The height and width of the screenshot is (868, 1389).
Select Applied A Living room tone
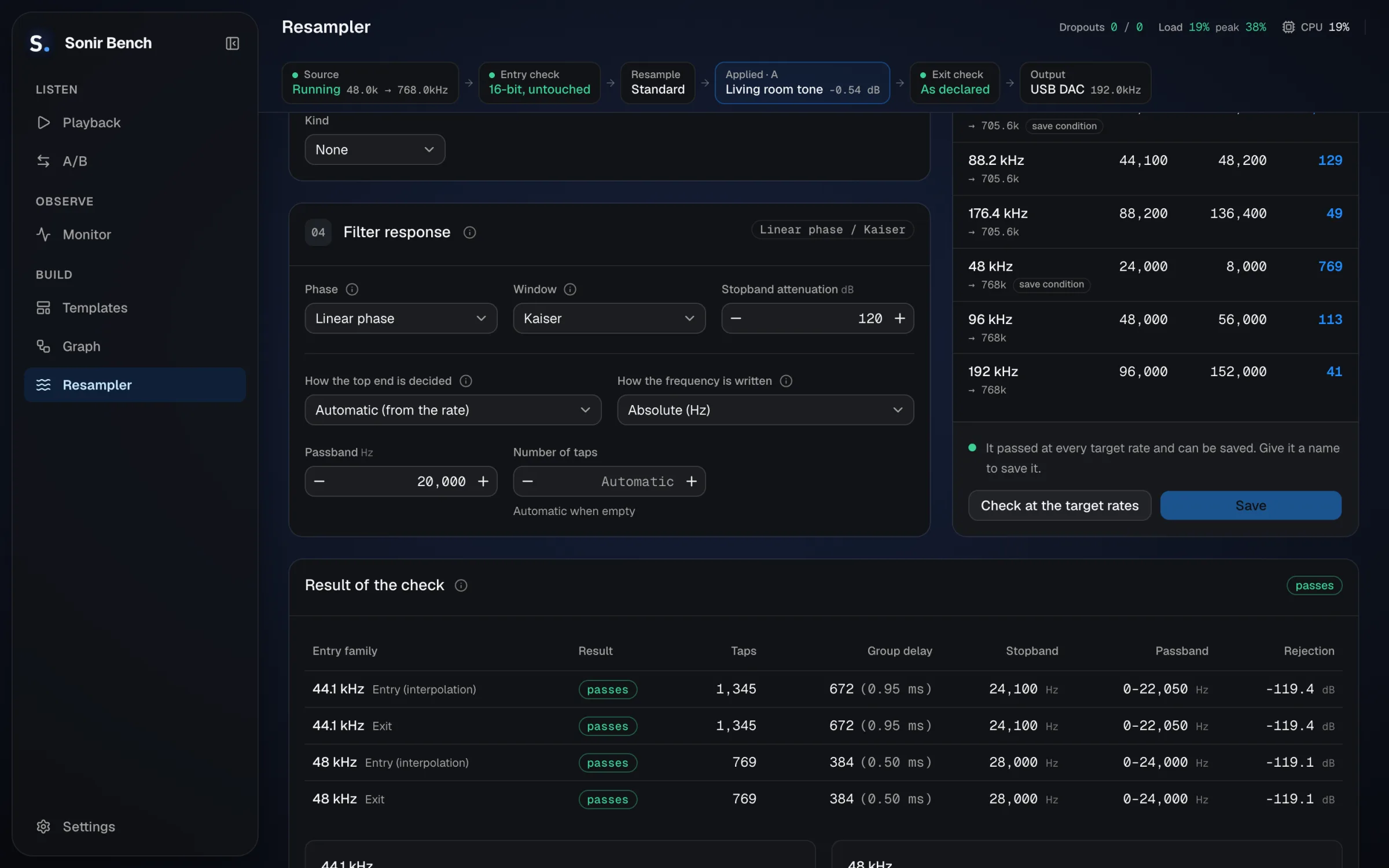(802, 83)
